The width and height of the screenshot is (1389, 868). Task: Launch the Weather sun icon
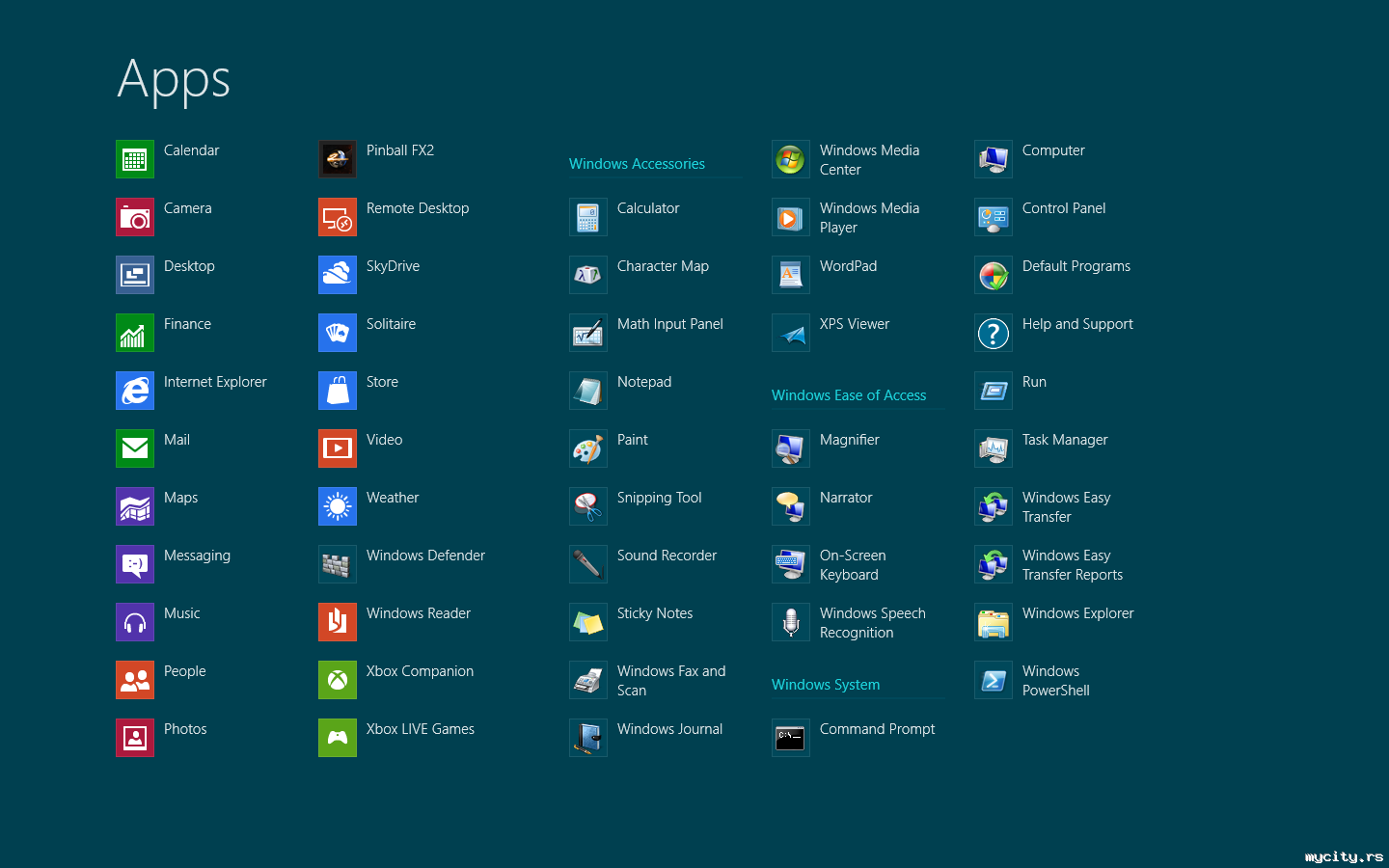338,506
